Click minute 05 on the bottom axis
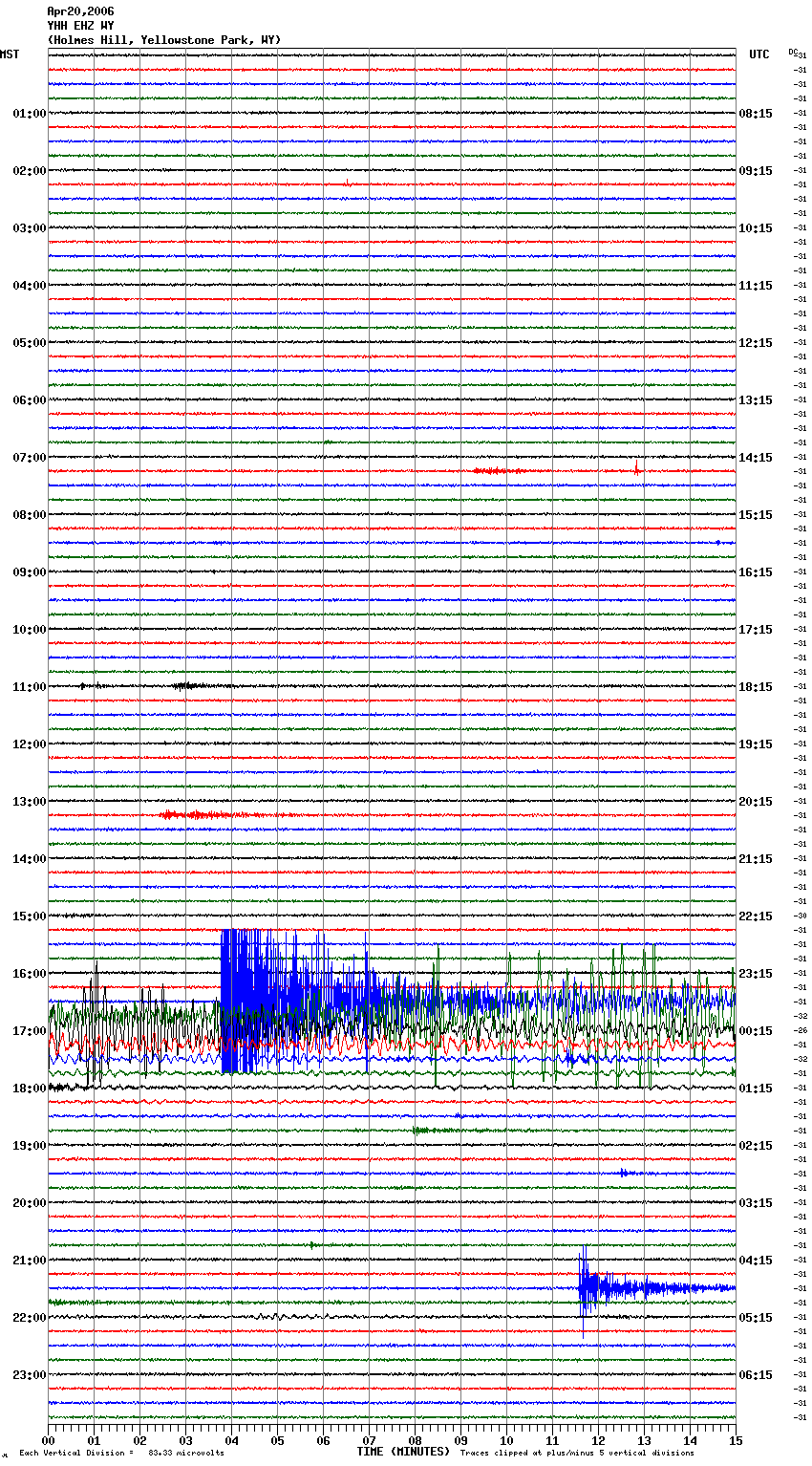The width and height of the screenshot is (812, 1466). click(278, 1440)
